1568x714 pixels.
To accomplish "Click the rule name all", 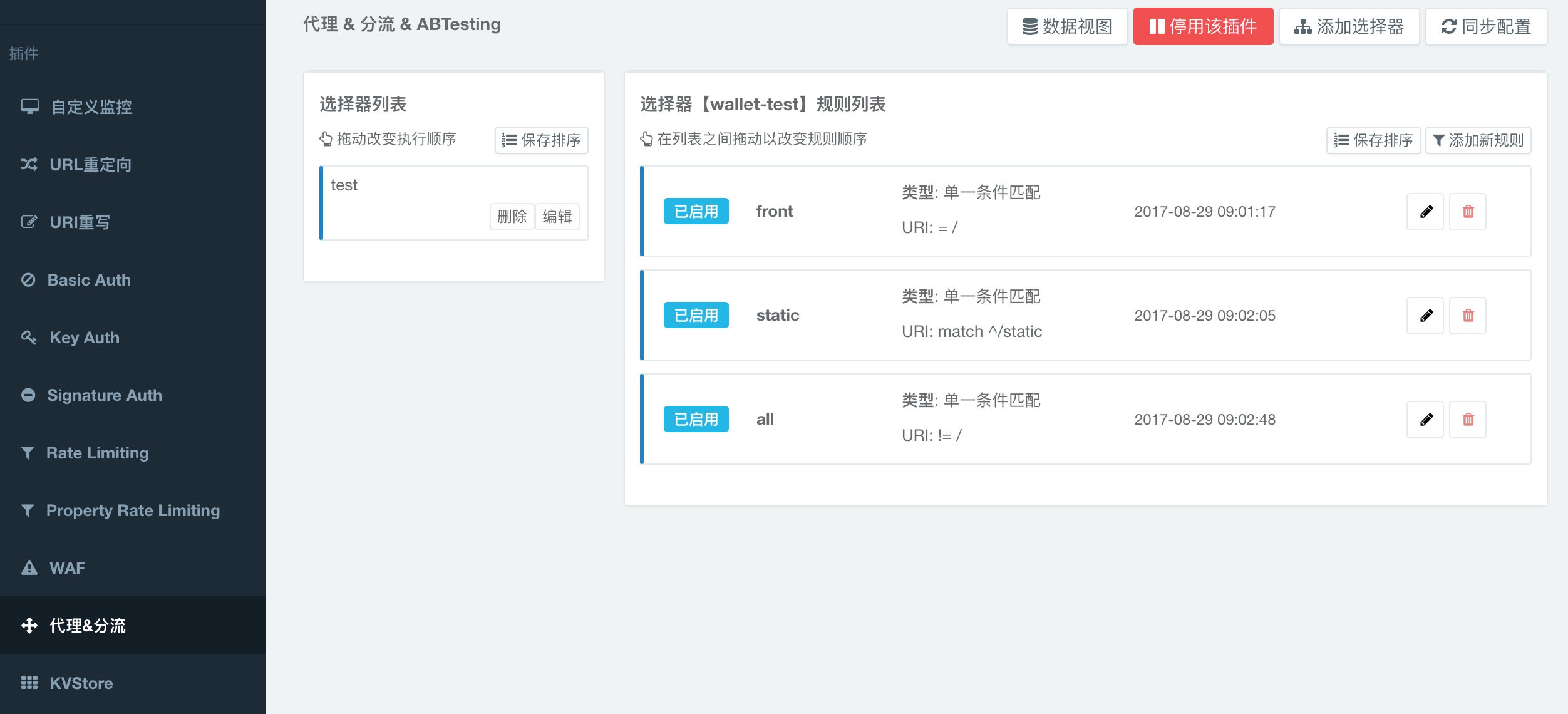I will (765, 420).
